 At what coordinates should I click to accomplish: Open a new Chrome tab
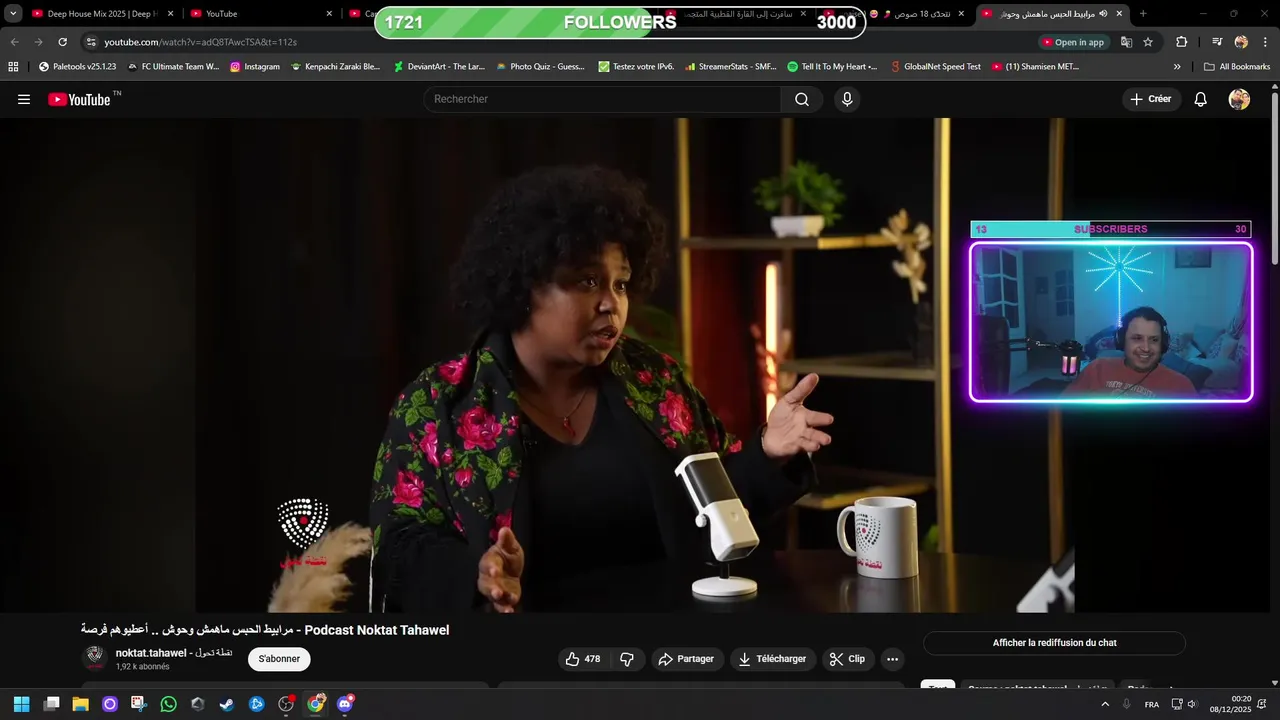click(x=1143, y=14)
